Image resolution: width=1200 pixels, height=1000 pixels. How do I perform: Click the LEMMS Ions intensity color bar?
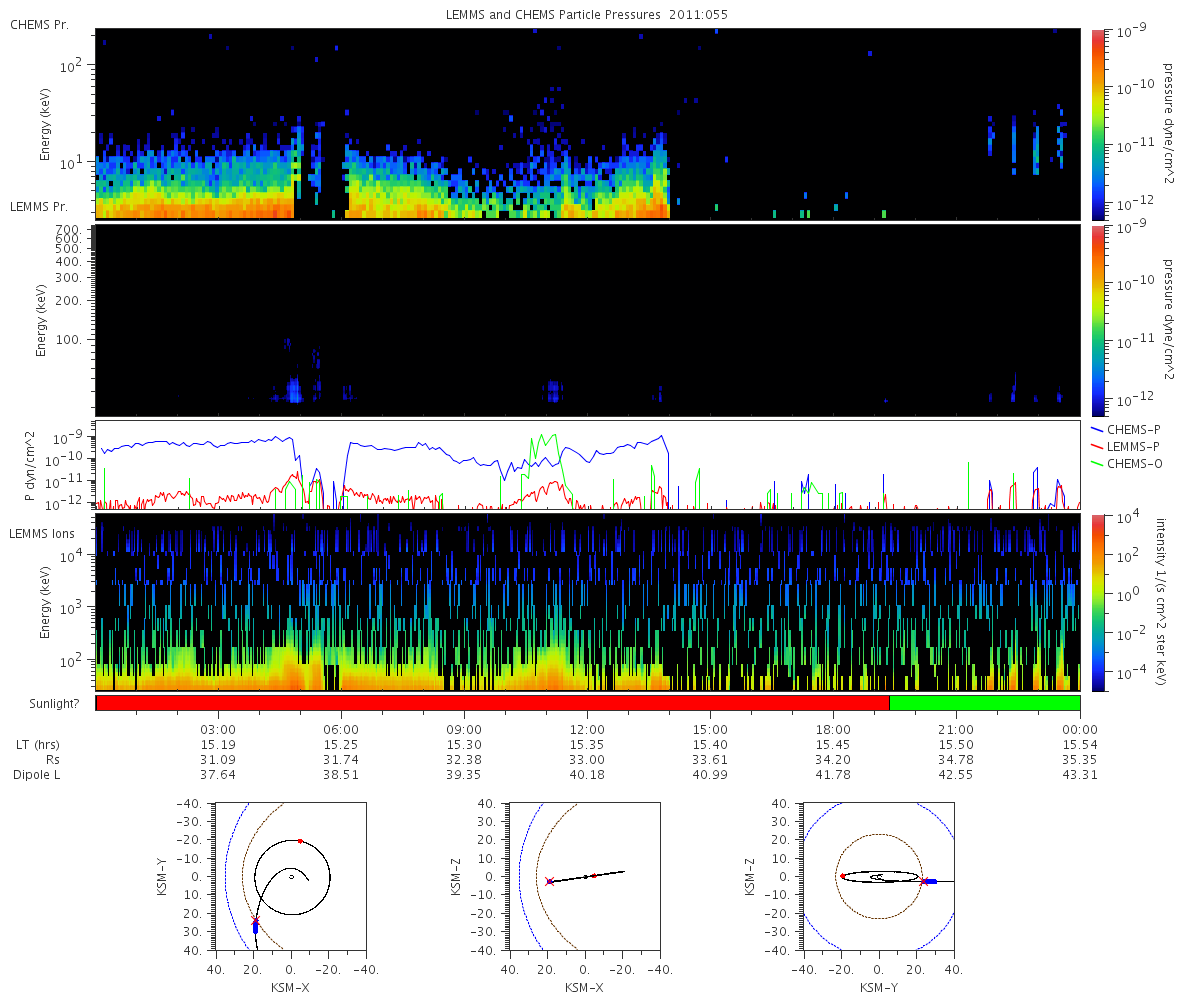coord(1097,602)
